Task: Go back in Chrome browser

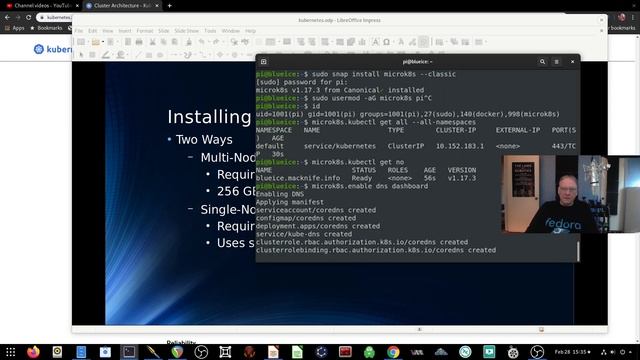Action: point(7,18)
